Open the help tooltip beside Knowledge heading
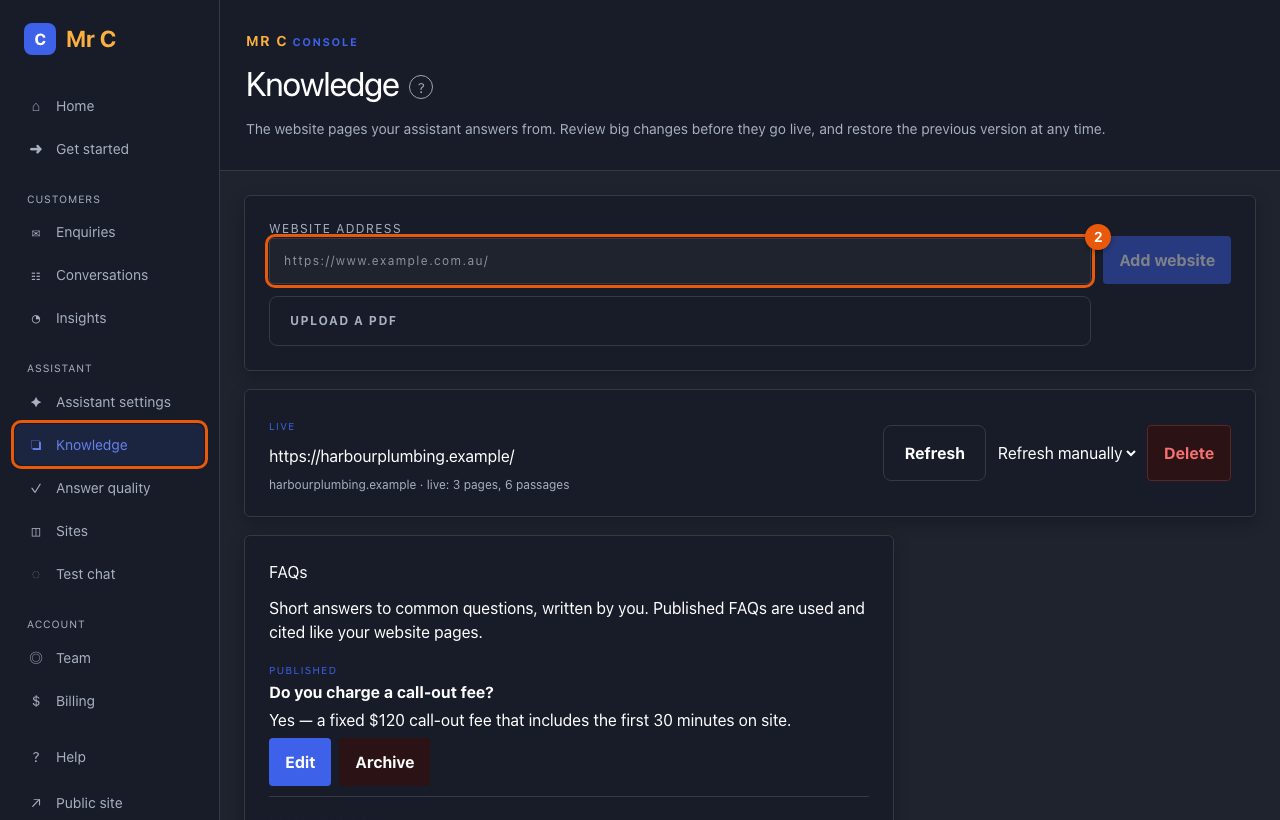Viewport: 1280px width, 820px height. [421, 87]
